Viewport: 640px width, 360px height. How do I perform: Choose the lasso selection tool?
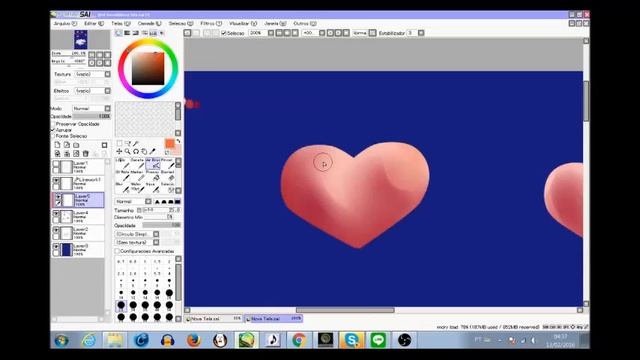tap(127, 143)
